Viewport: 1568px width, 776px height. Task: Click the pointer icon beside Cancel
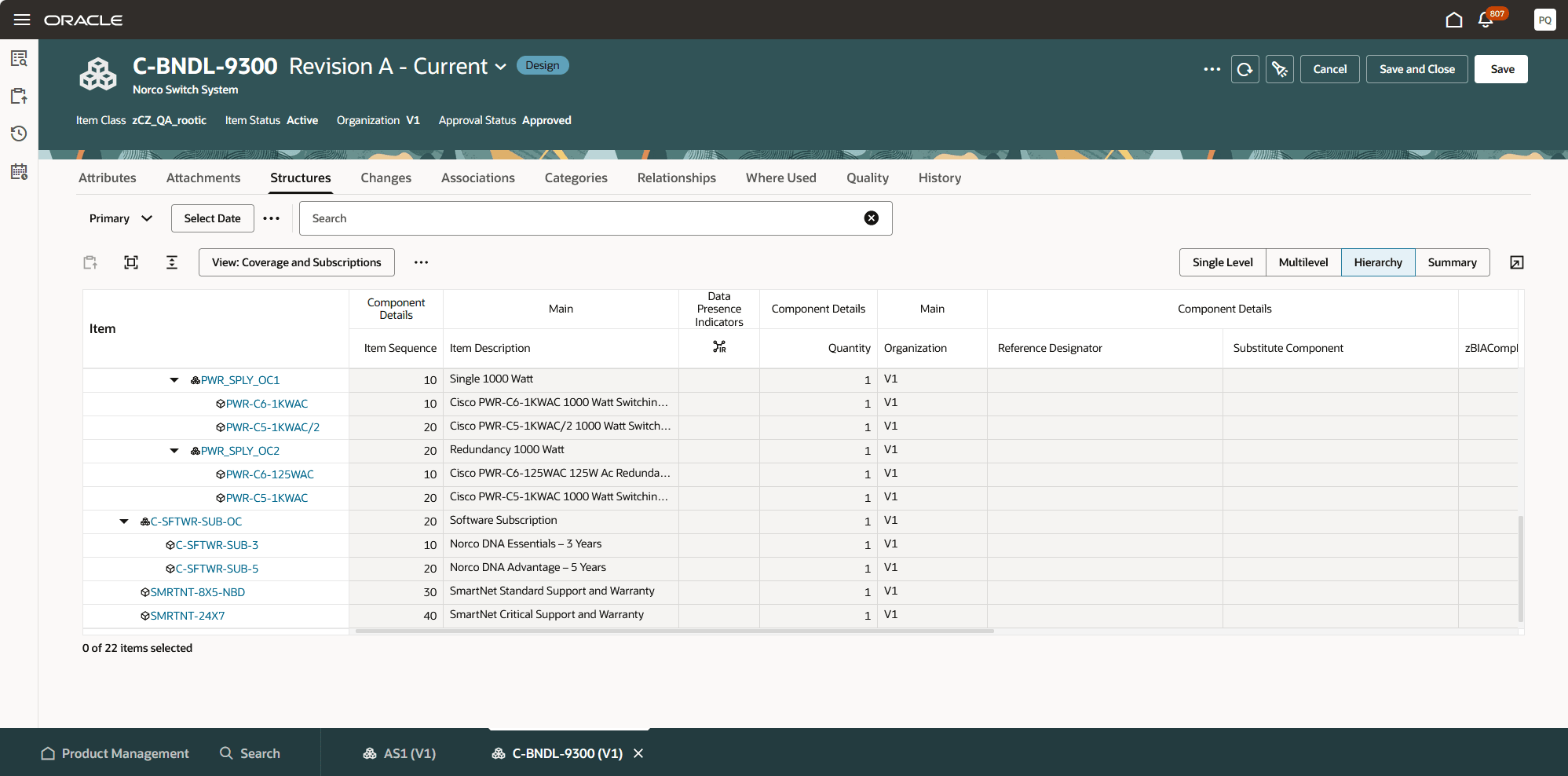tap(1280, 69)
